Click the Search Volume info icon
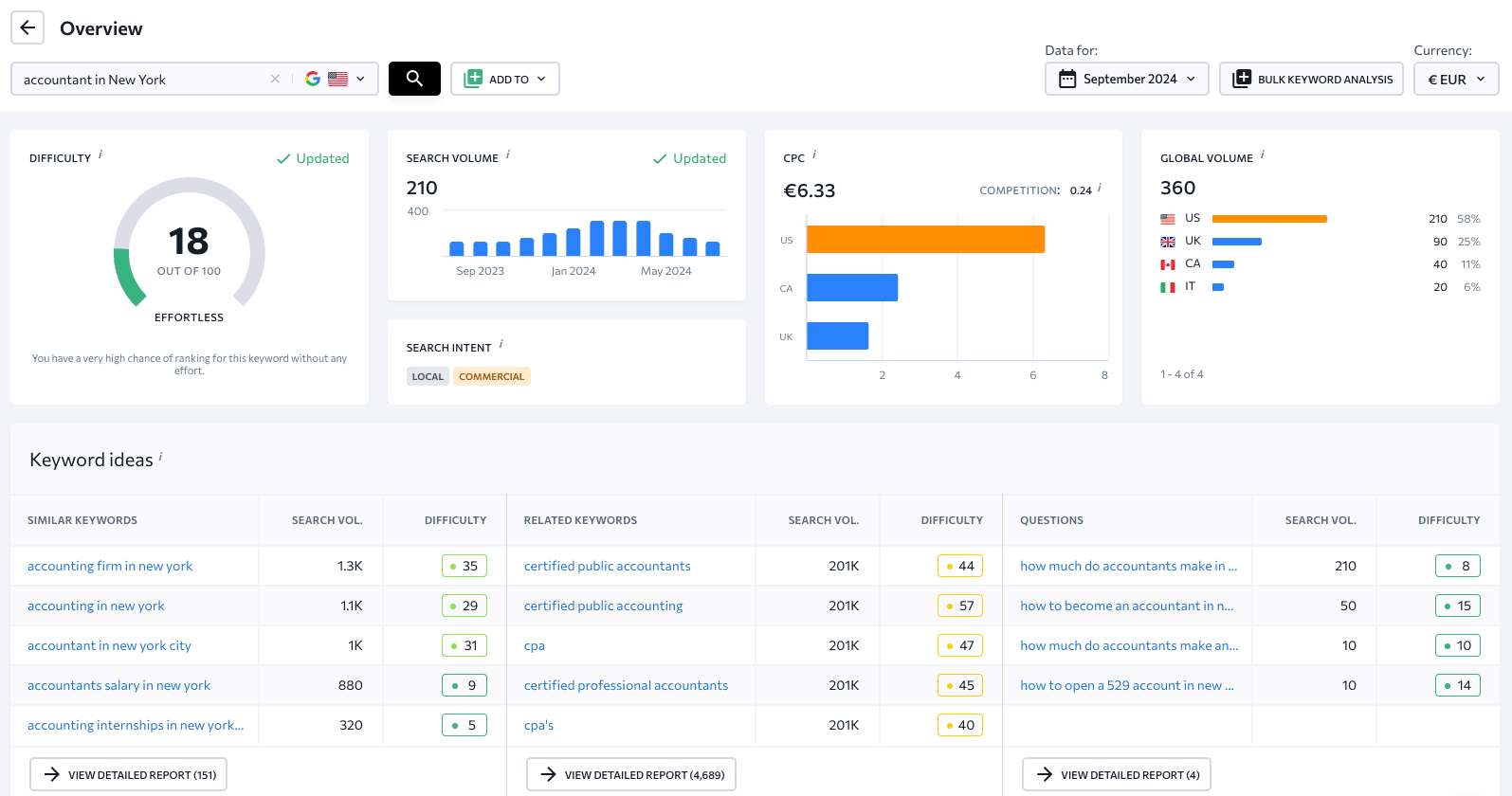This screenshot has width=1512, height=796. click(x=508, y=154)
